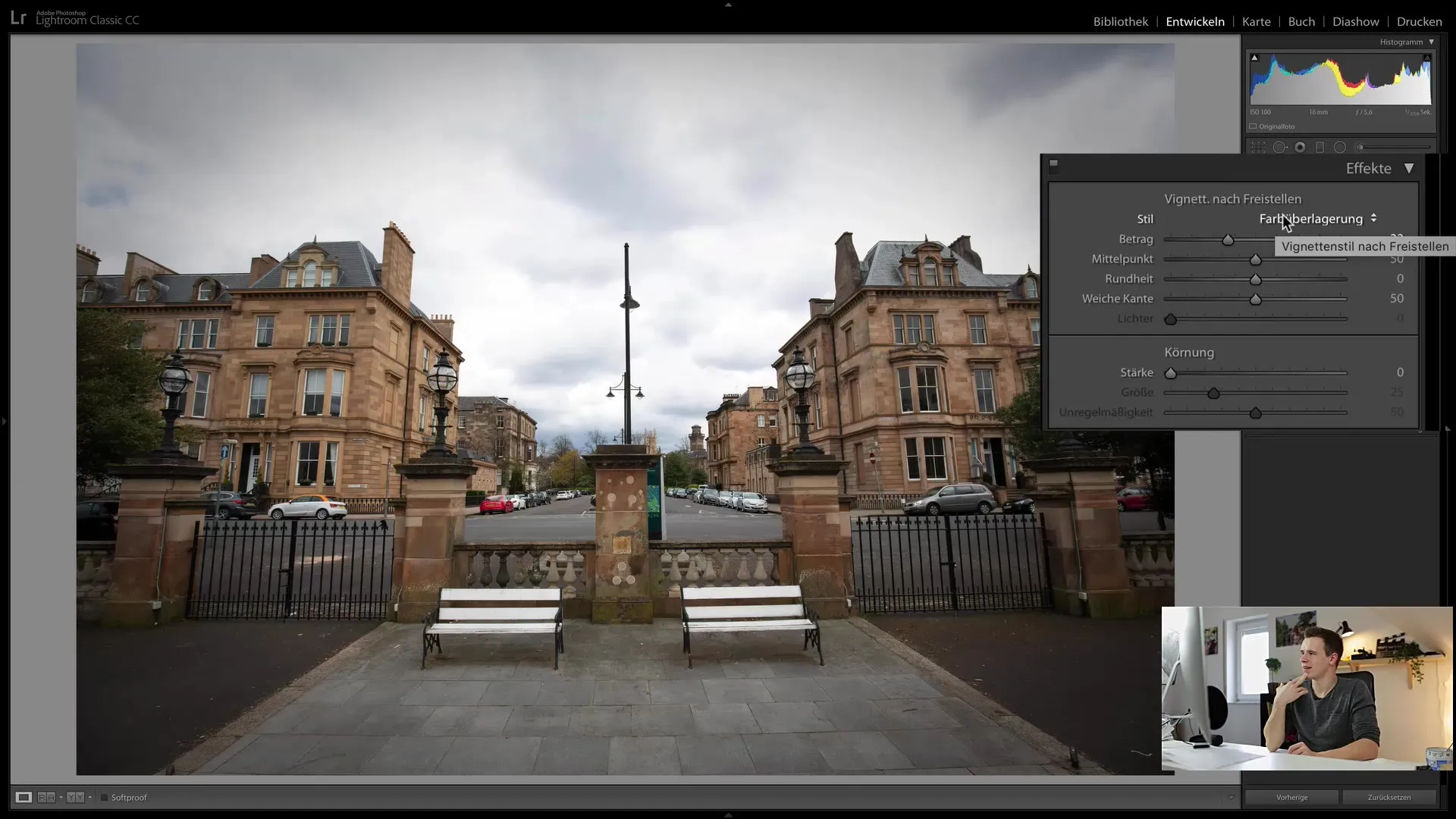Click the histogram graph
Viewport: 1456px width, 819px height.
point(1340,79)
